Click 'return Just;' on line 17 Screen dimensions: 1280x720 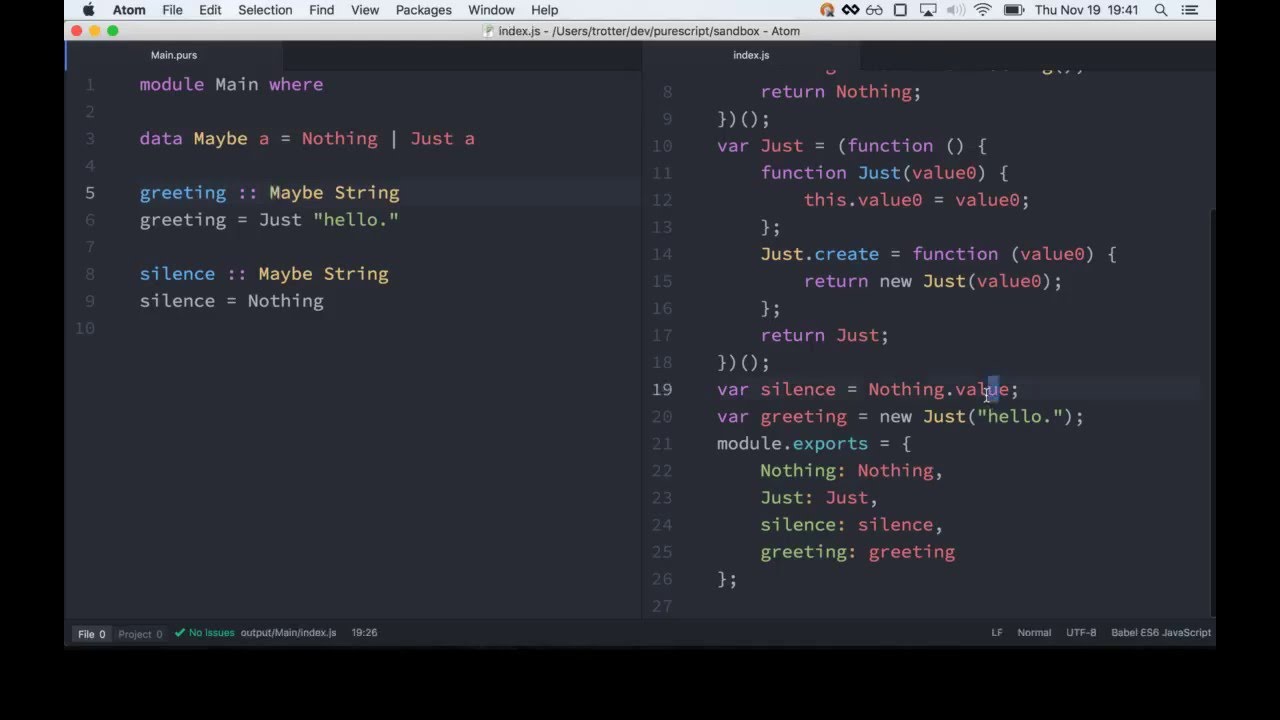824,335
